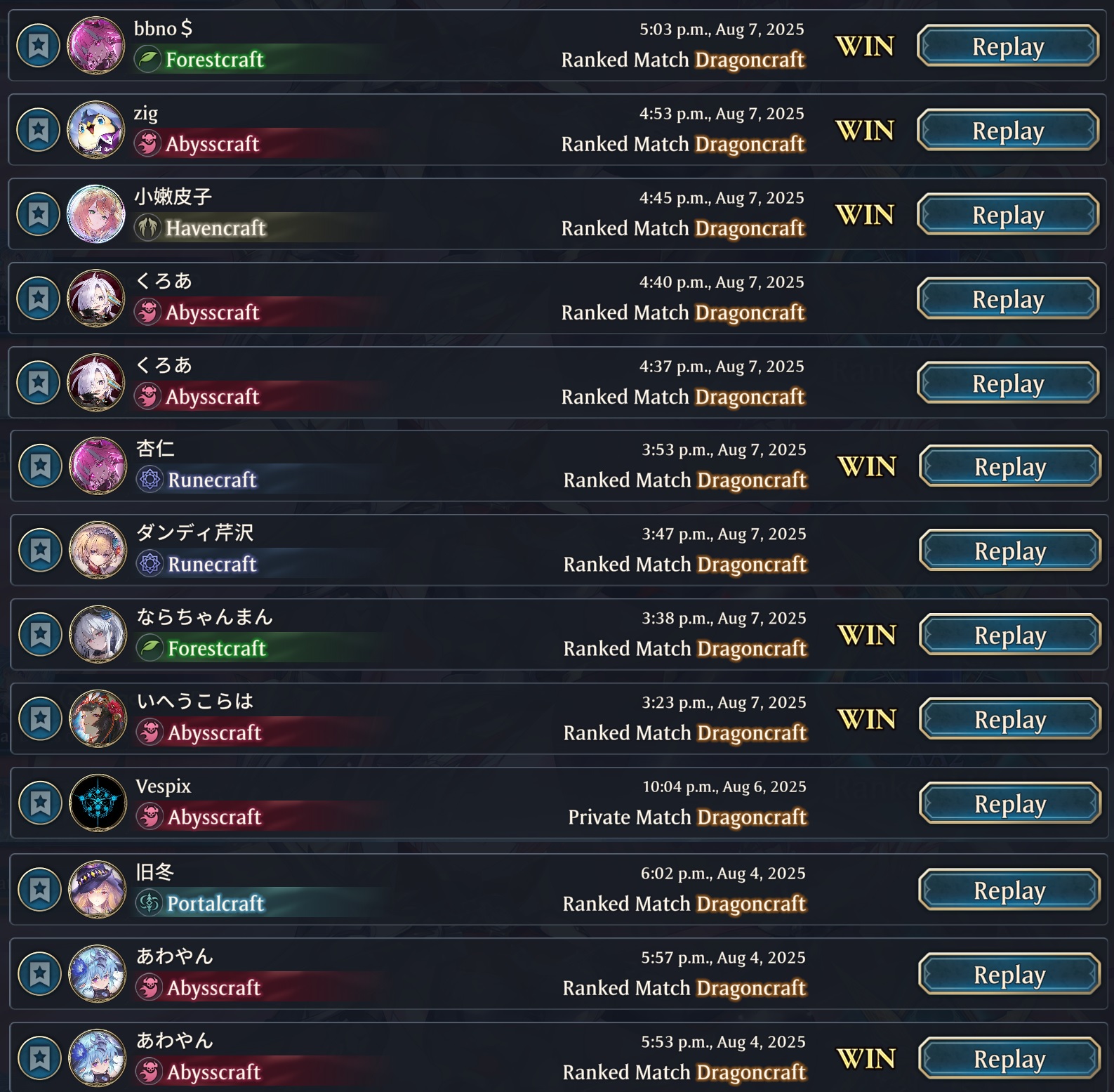Replay the 5:03 p.m. Aug 7 match

tap(1008, 46)
